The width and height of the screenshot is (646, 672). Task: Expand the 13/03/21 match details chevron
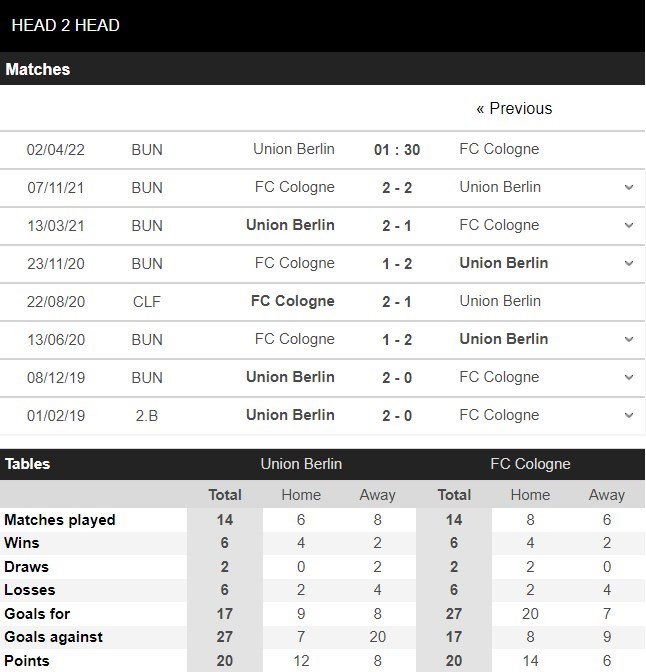pos(628,225)
